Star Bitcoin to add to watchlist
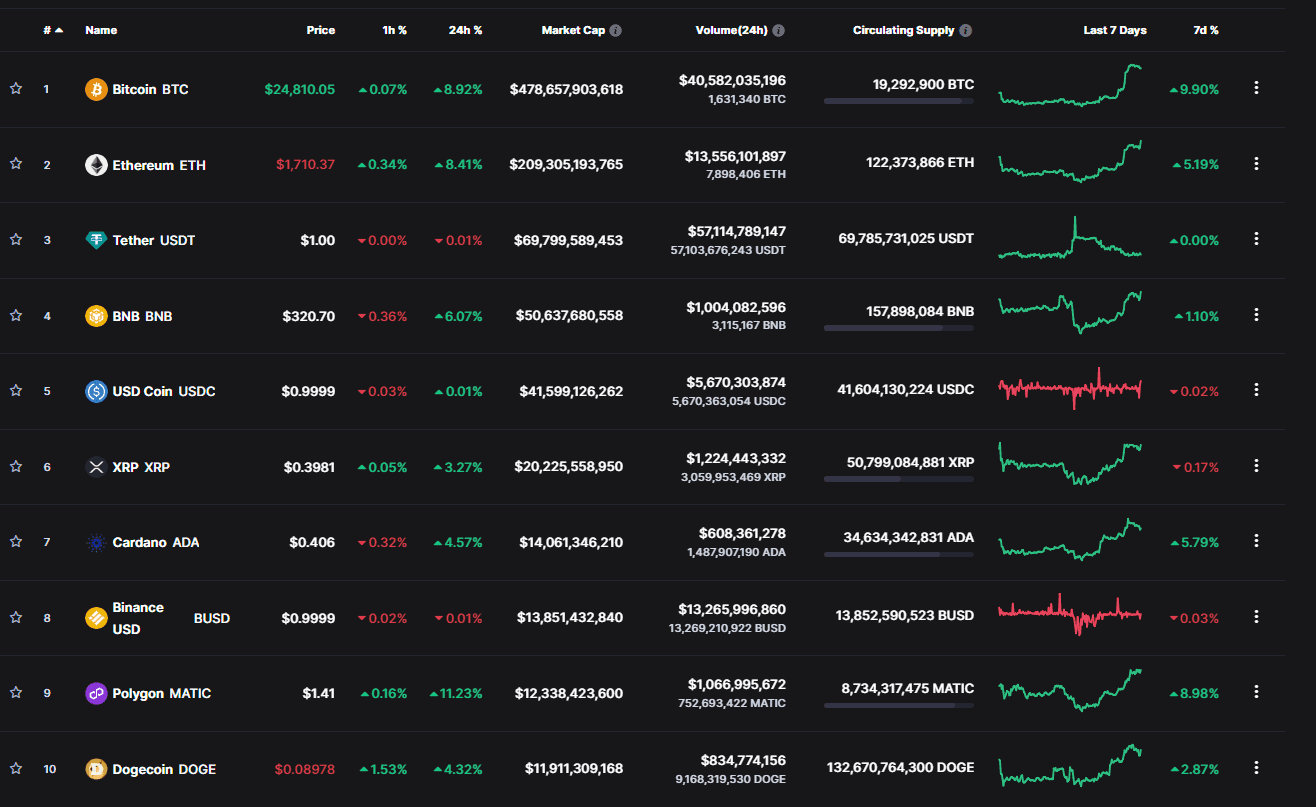The width and height of the screenshot is (1316, 807). click(x=16, y=89)
